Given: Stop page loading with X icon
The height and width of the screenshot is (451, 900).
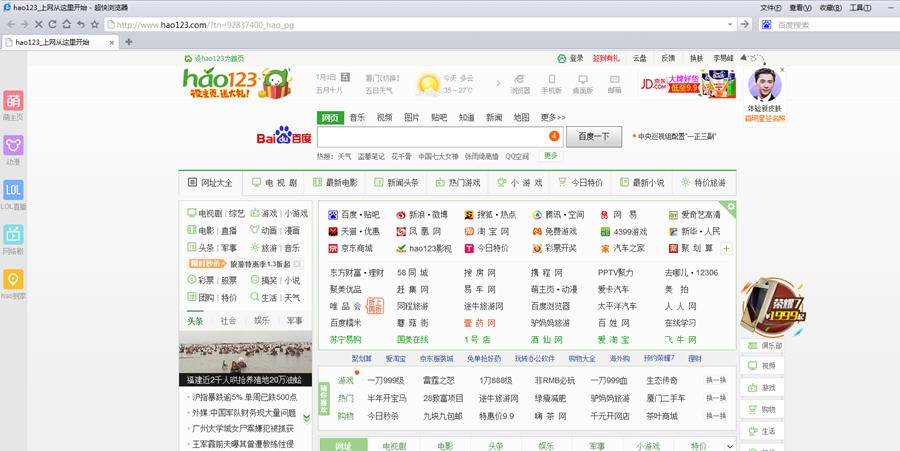Looking at the screenshot, I should (38, 24).
